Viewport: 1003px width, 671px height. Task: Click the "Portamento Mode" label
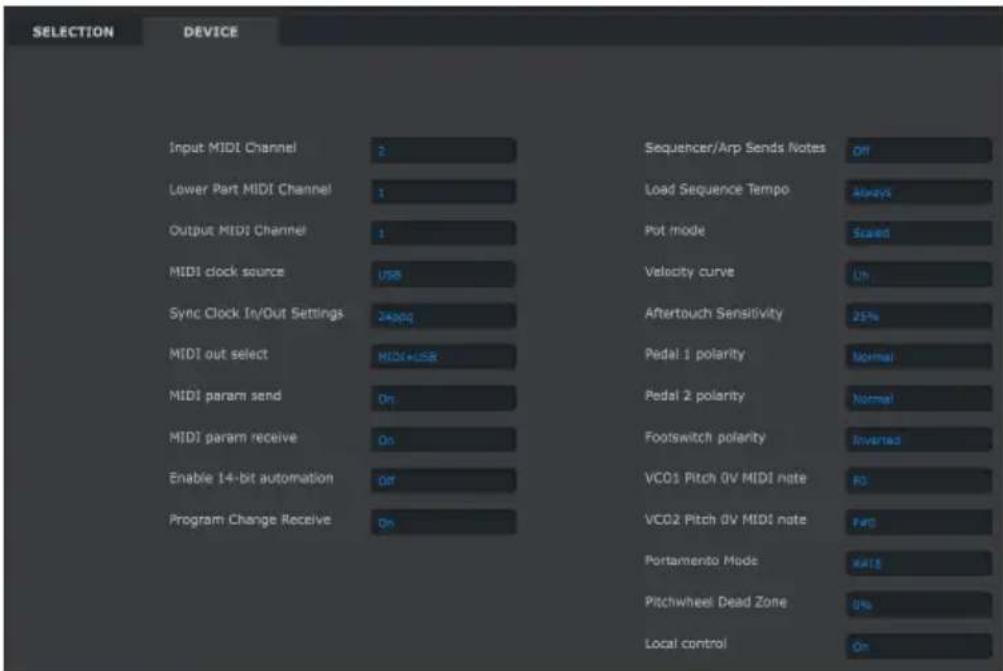[x=701, y=561]
